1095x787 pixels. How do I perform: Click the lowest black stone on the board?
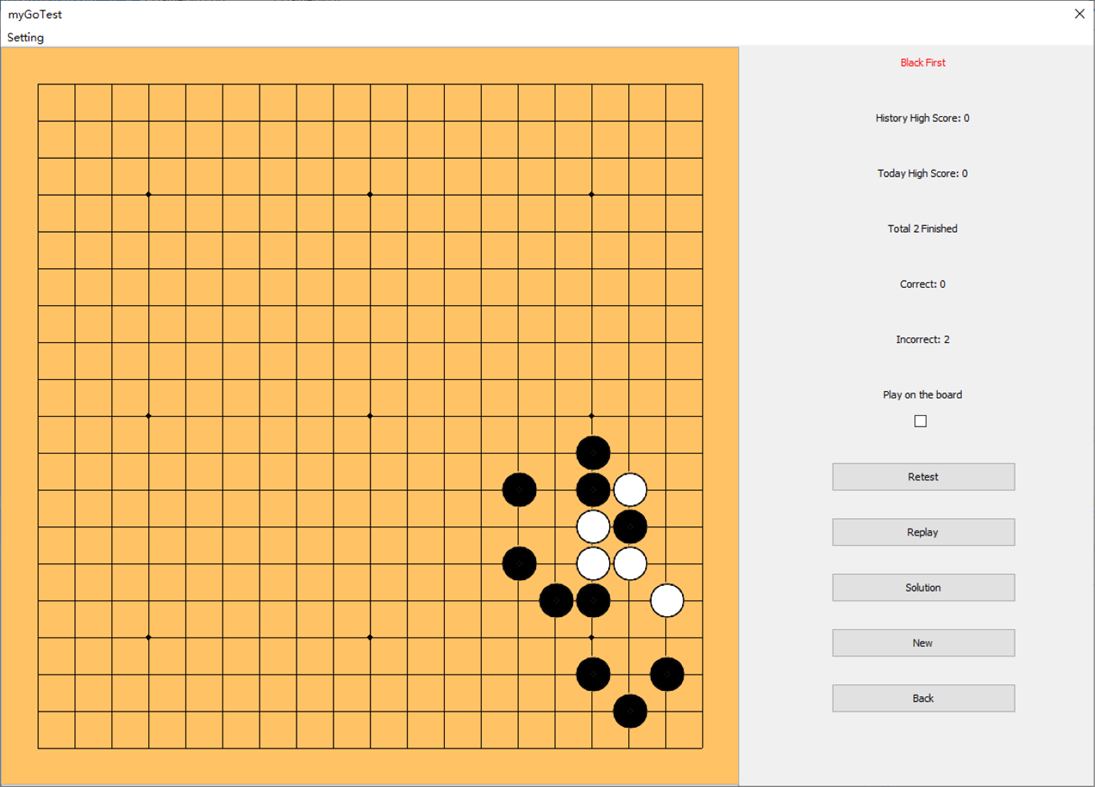tap(629, 713)
